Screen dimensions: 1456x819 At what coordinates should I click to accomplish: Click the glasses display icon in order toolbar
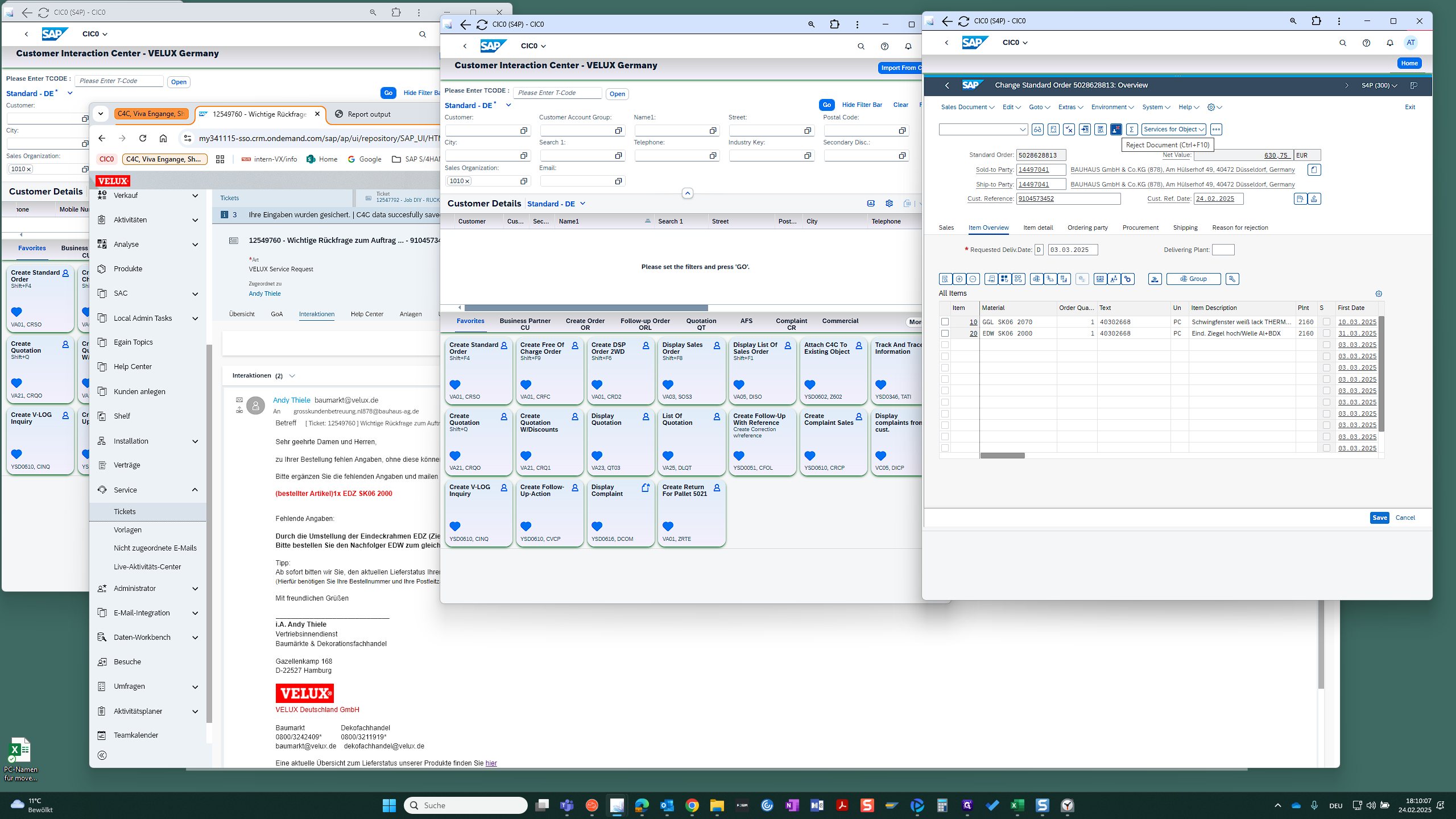1037,129
